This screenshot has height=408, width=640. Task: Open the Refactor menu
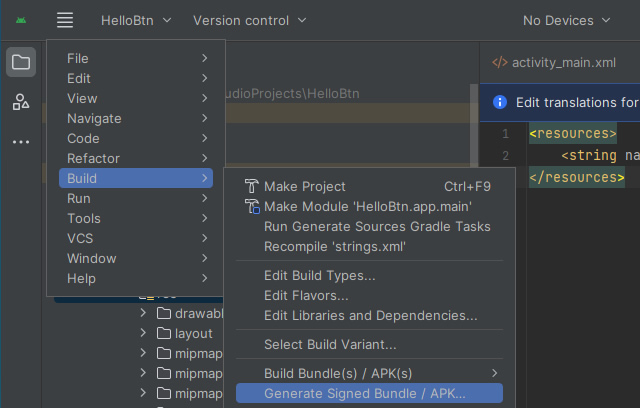click(x=93, y=158)
